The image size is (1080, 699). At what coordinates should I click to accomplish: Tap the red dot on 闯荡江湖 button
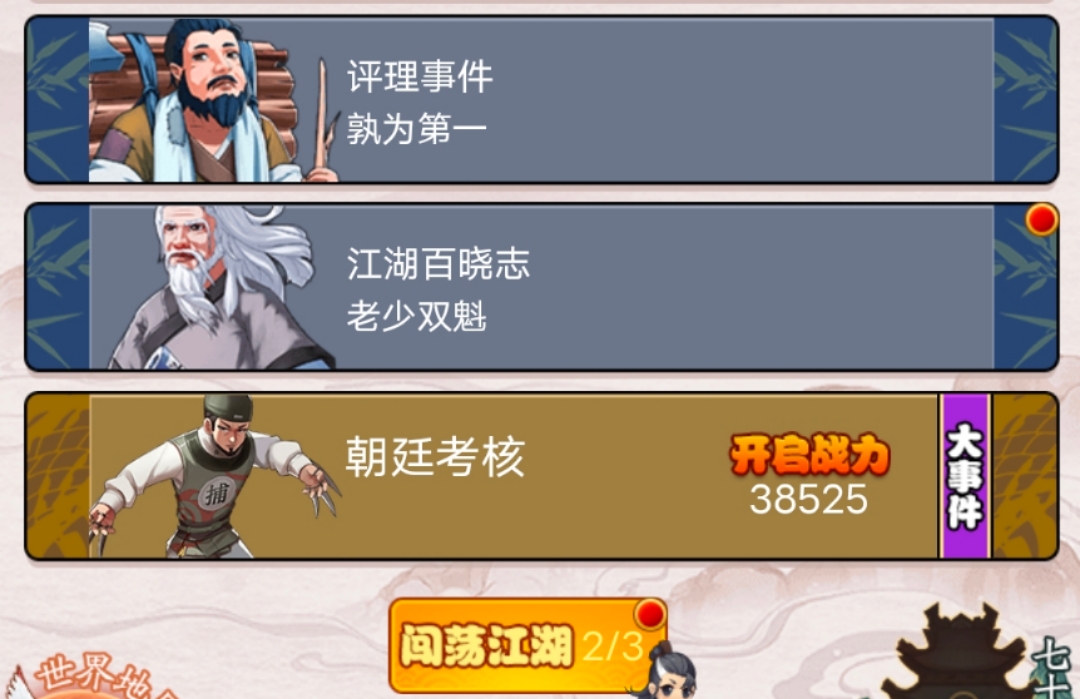click(650, 614)
